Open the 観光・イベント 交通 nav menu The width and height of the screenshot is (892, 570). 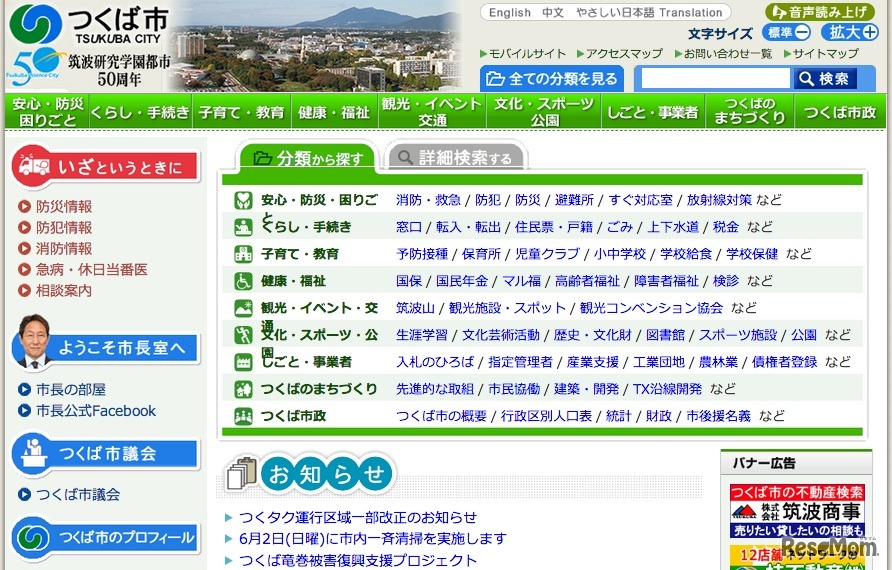[432, 111]
